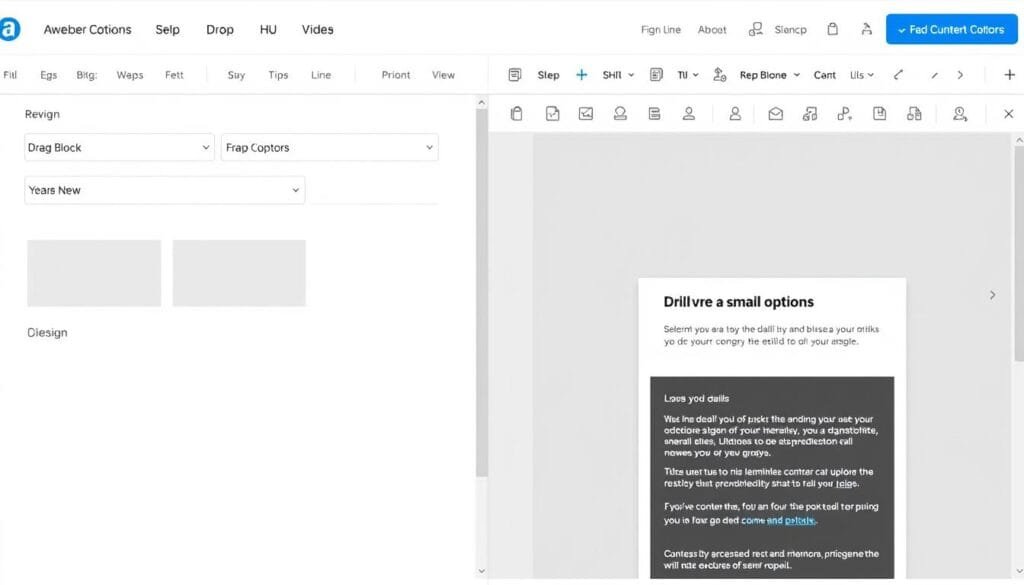The width and height of the screenshot is (1024, 585).
Task: Open the Years New dropdown
Action: tap(164, 190)
